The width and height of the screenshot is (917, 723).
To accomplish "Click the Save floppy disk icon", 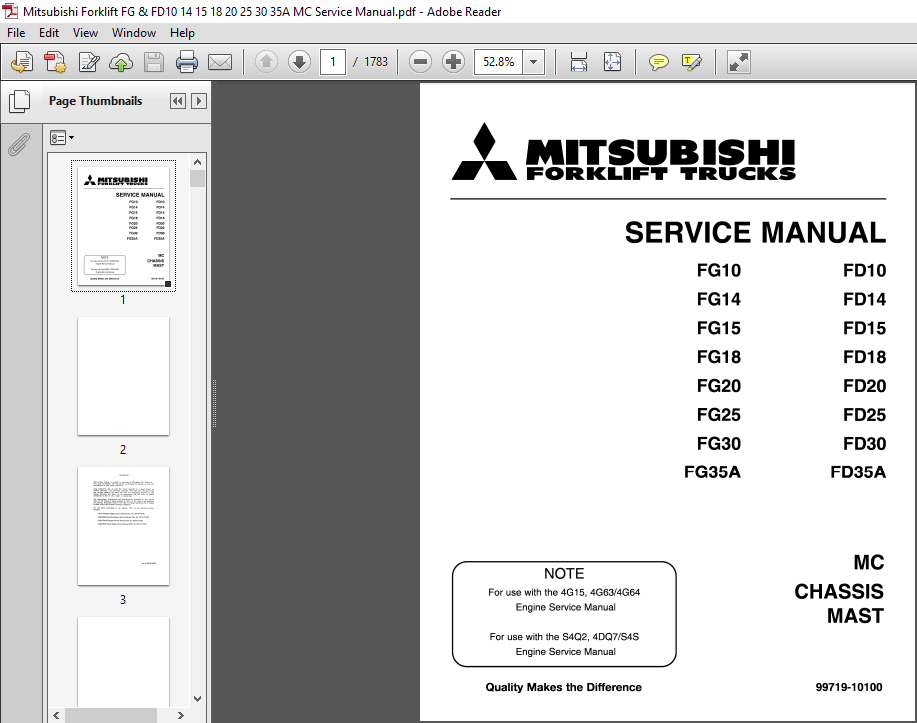I will point(154,62).
